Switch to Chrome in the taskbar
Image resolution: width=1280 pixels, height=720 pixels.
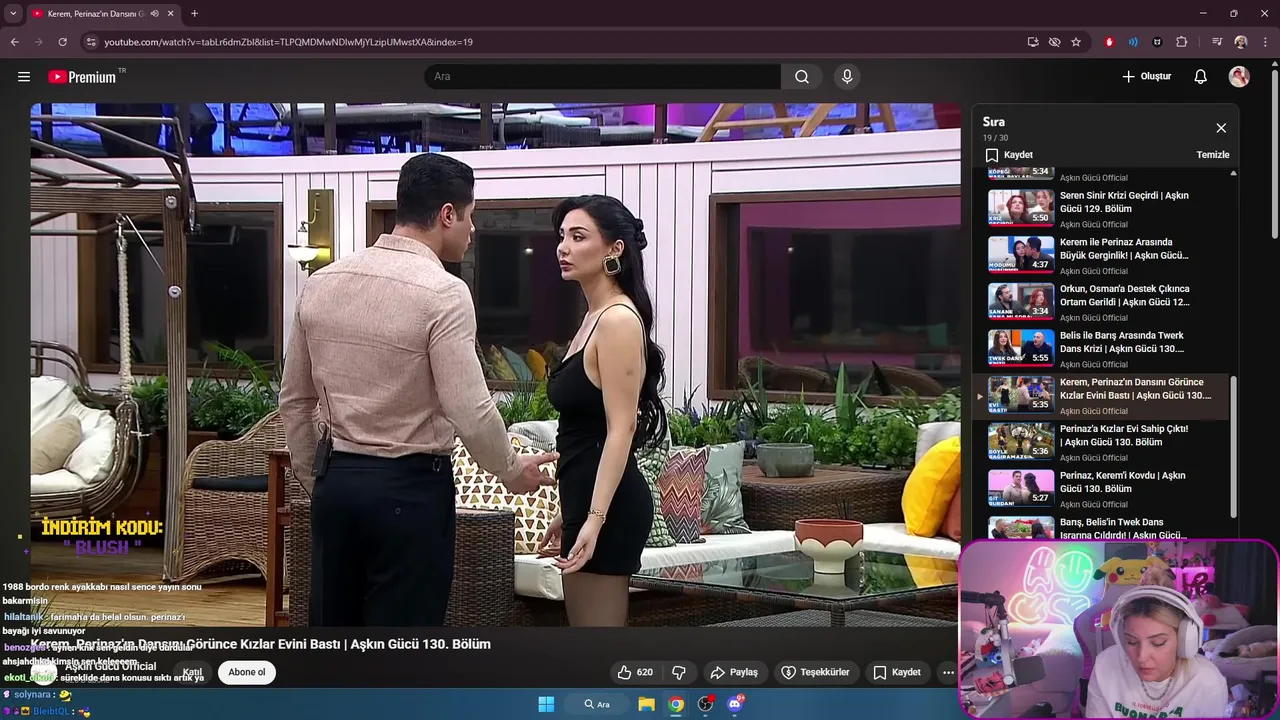pyautogui.click(x=677, y=704)
